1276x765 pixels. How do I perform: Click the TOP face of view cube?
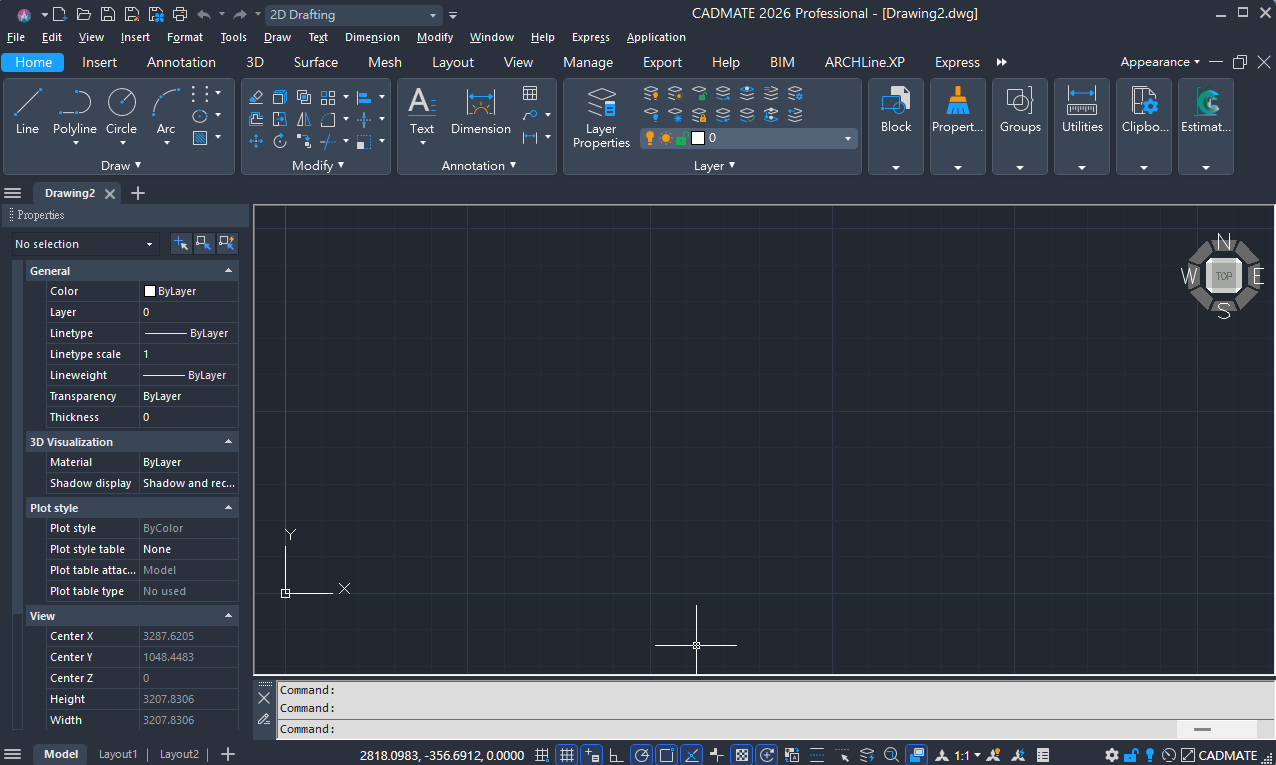point(1223,276)
